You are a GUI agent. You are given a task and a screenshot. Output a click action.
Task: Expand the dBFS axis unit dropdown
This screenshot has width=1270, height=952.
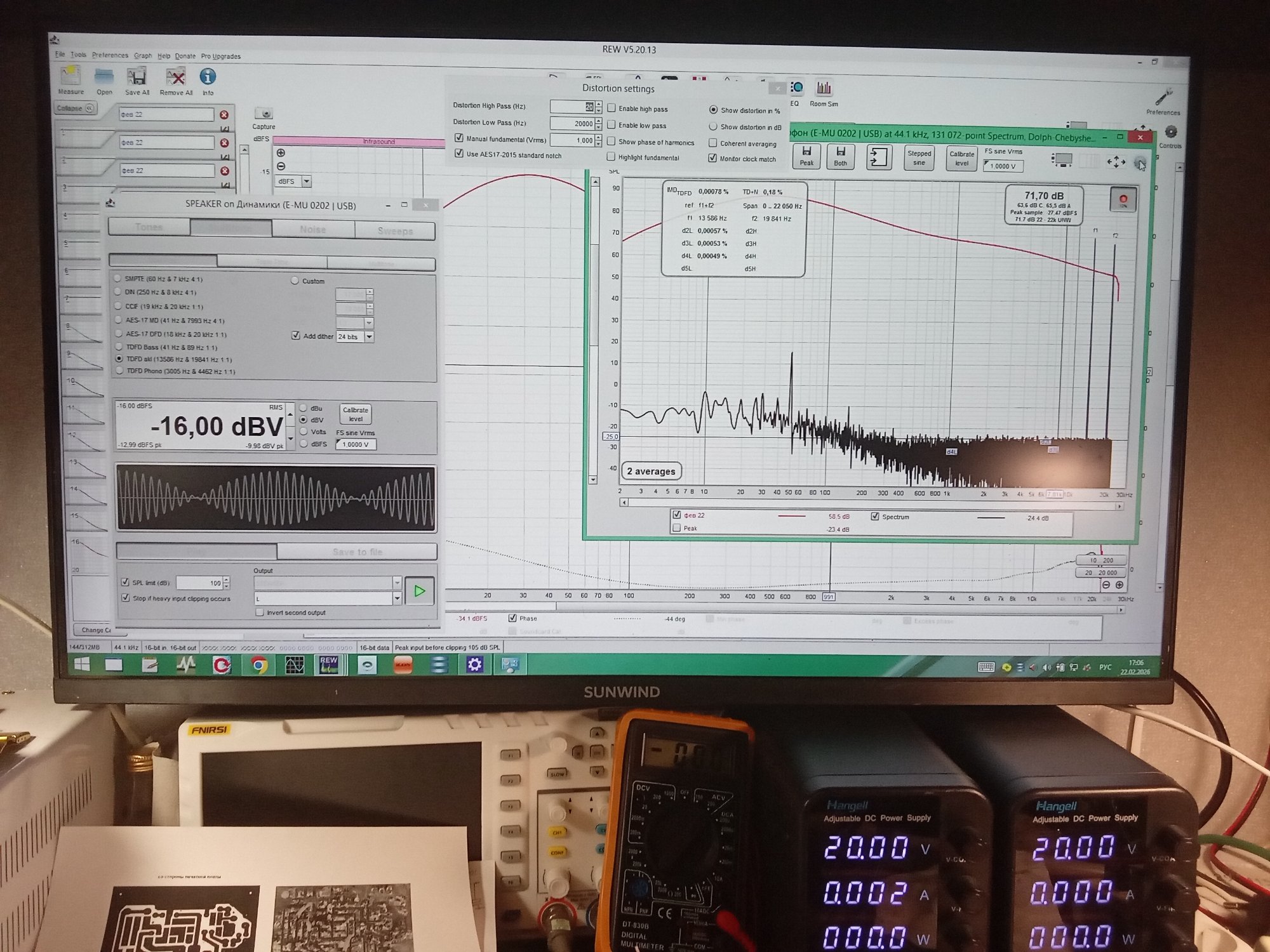click(307, 182)
